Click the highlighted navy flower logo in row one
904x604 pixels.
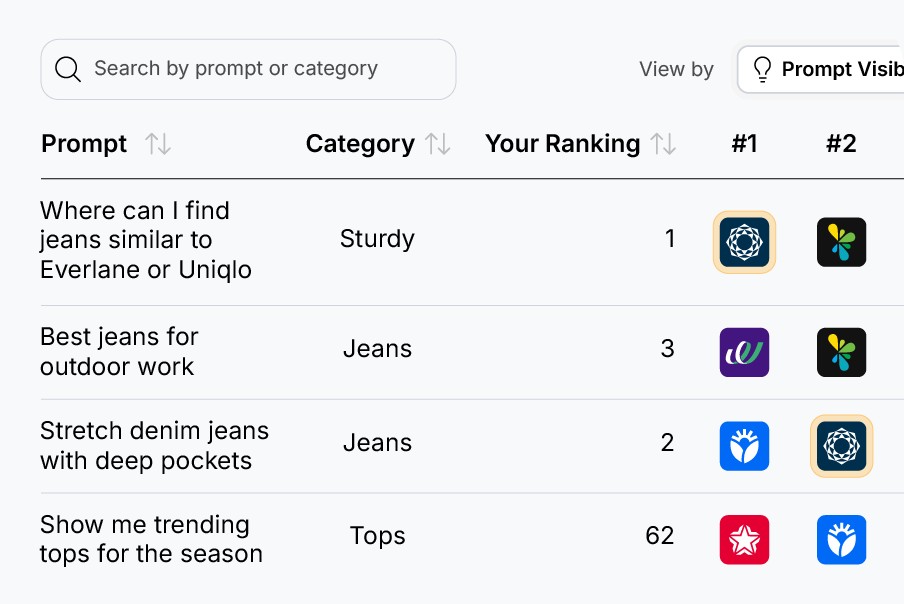pos(744,242)
